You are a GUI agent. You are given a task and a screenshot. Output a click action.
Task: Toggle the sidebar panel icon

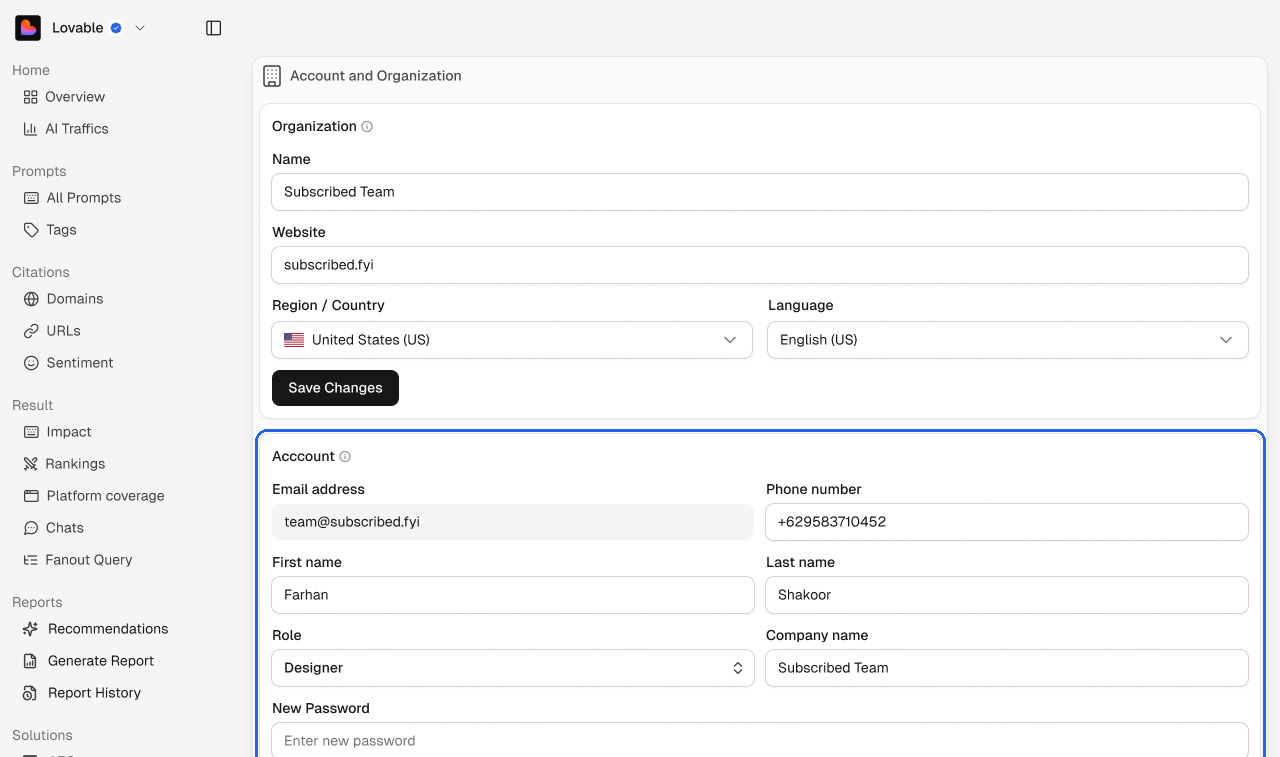213,28
